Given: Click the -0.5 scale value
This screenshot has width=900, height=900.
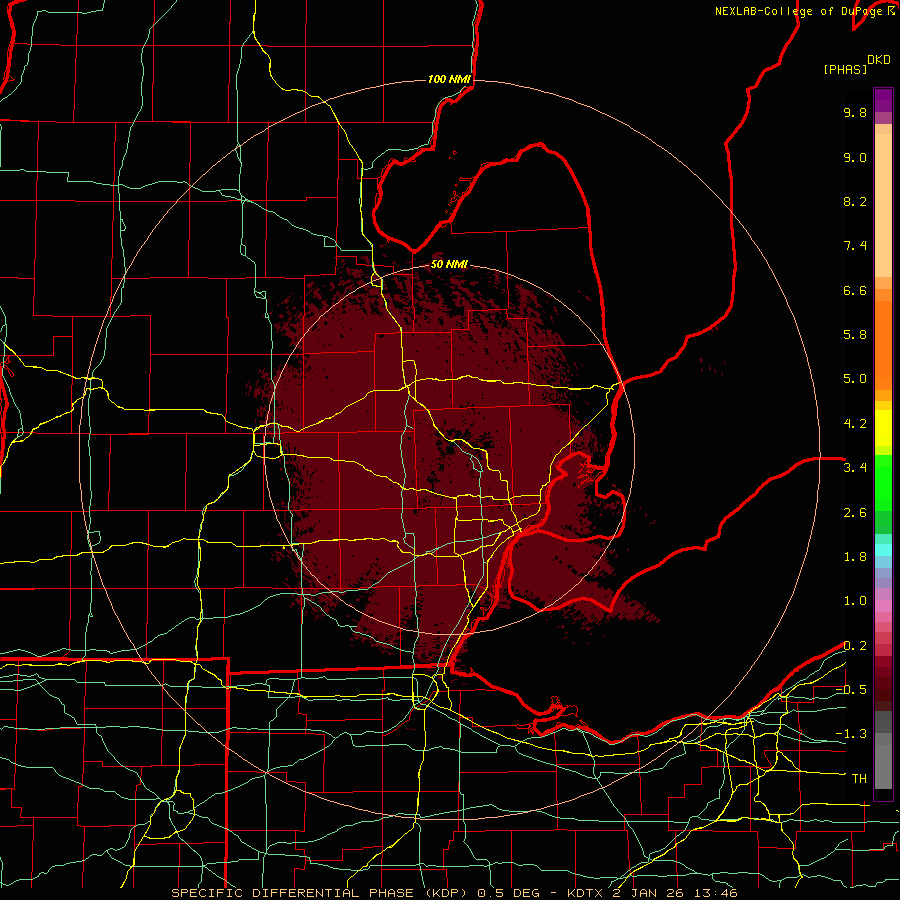Looking at the screenshot, I should pyautogui.click(x=851, y=690).
